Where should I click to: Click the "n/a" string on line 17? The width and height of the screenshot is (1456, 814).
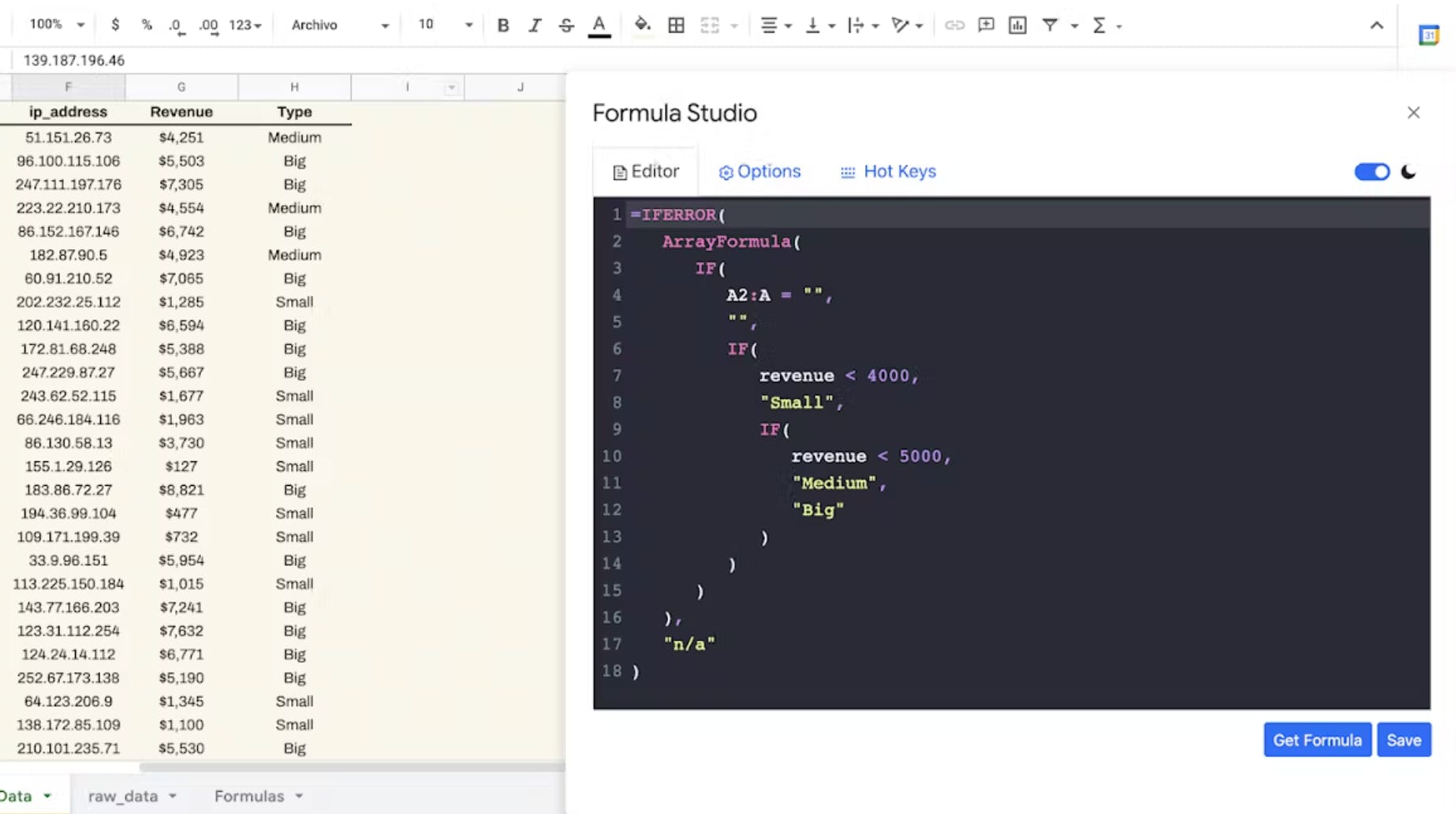[689, 644]
